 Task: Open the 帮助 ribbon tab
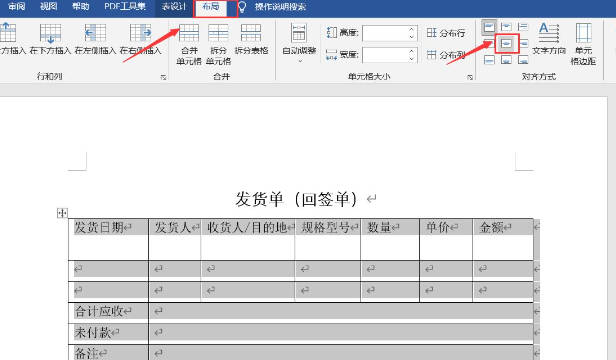[81, 6]
